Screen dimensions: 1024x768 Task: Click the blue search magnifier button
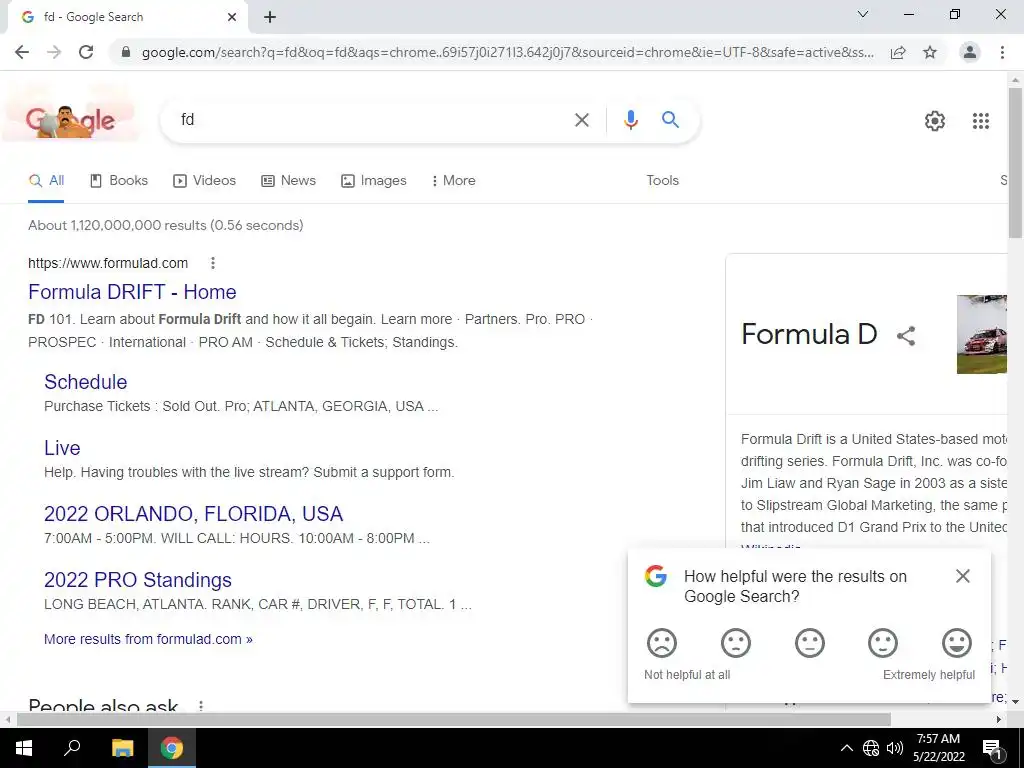670,120
